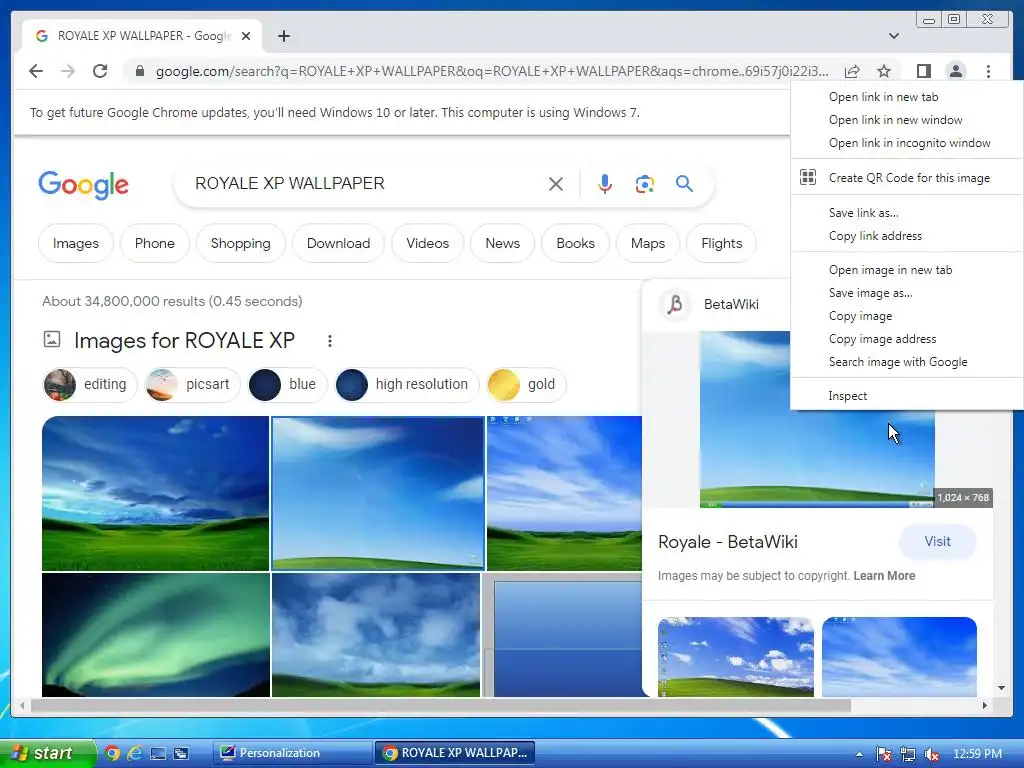Bookmark this page with the star icon

point(884,71)
